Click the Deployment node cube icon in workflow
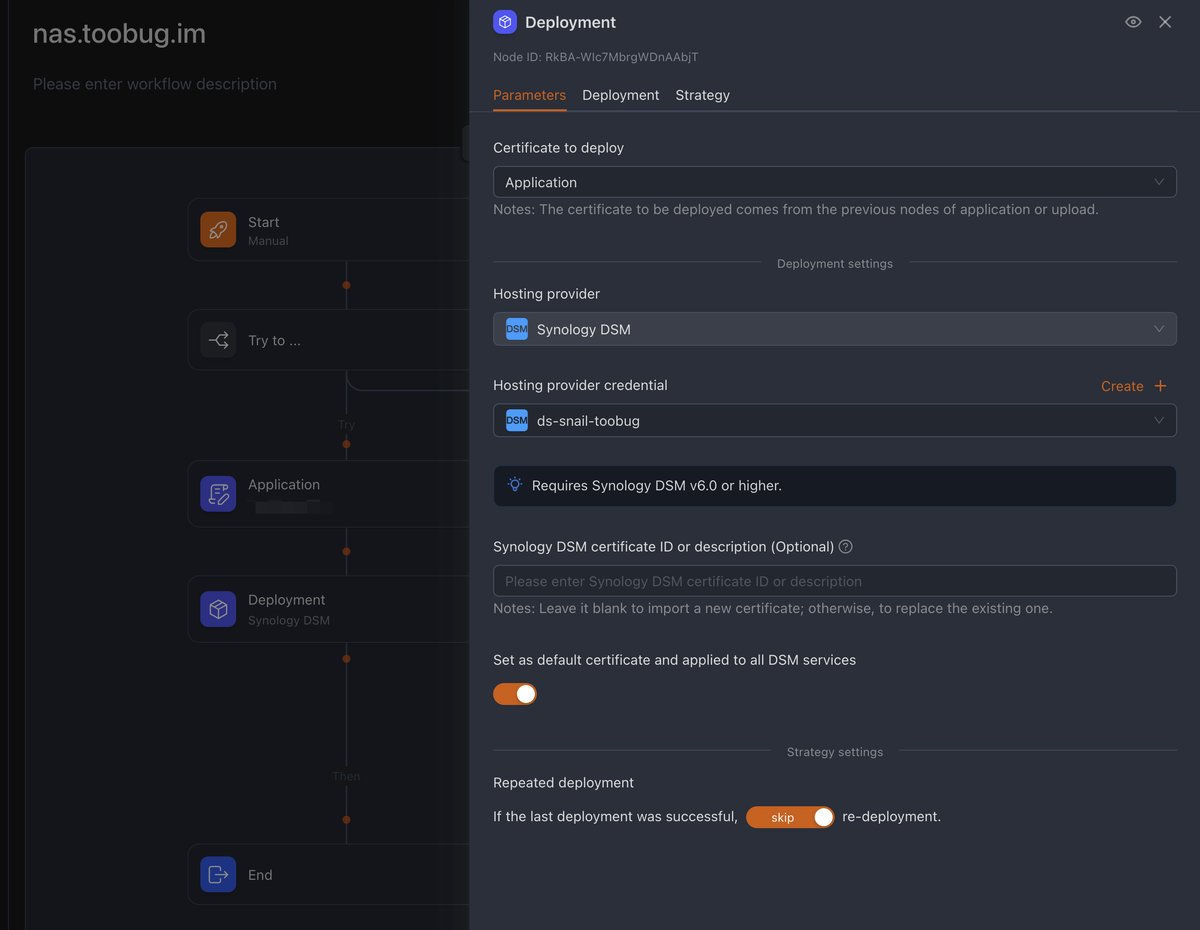 click(x=218, y=609)
